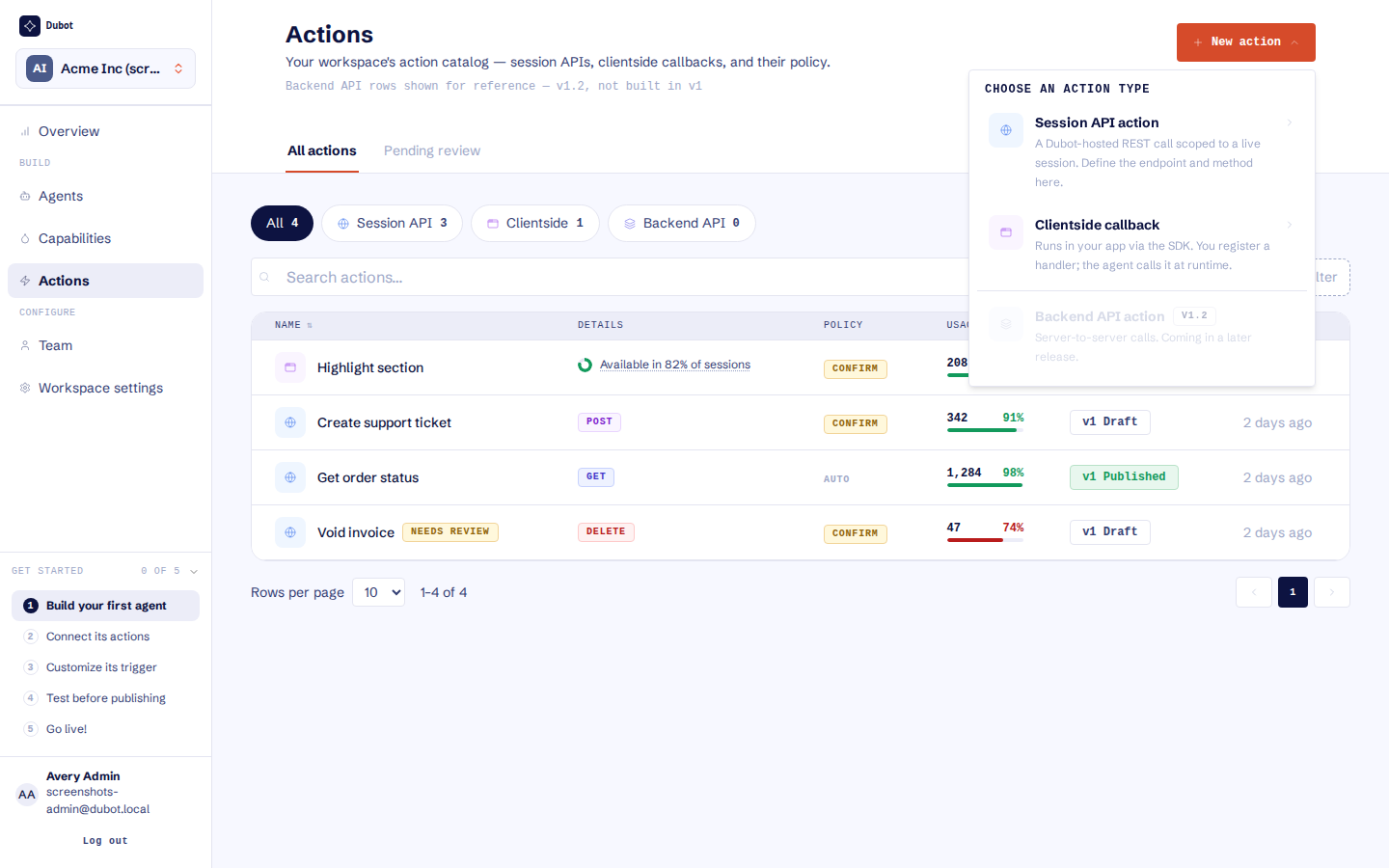Open the Create support ticket action
This screenshot has height=868, width=1389.
click(384, 422)
